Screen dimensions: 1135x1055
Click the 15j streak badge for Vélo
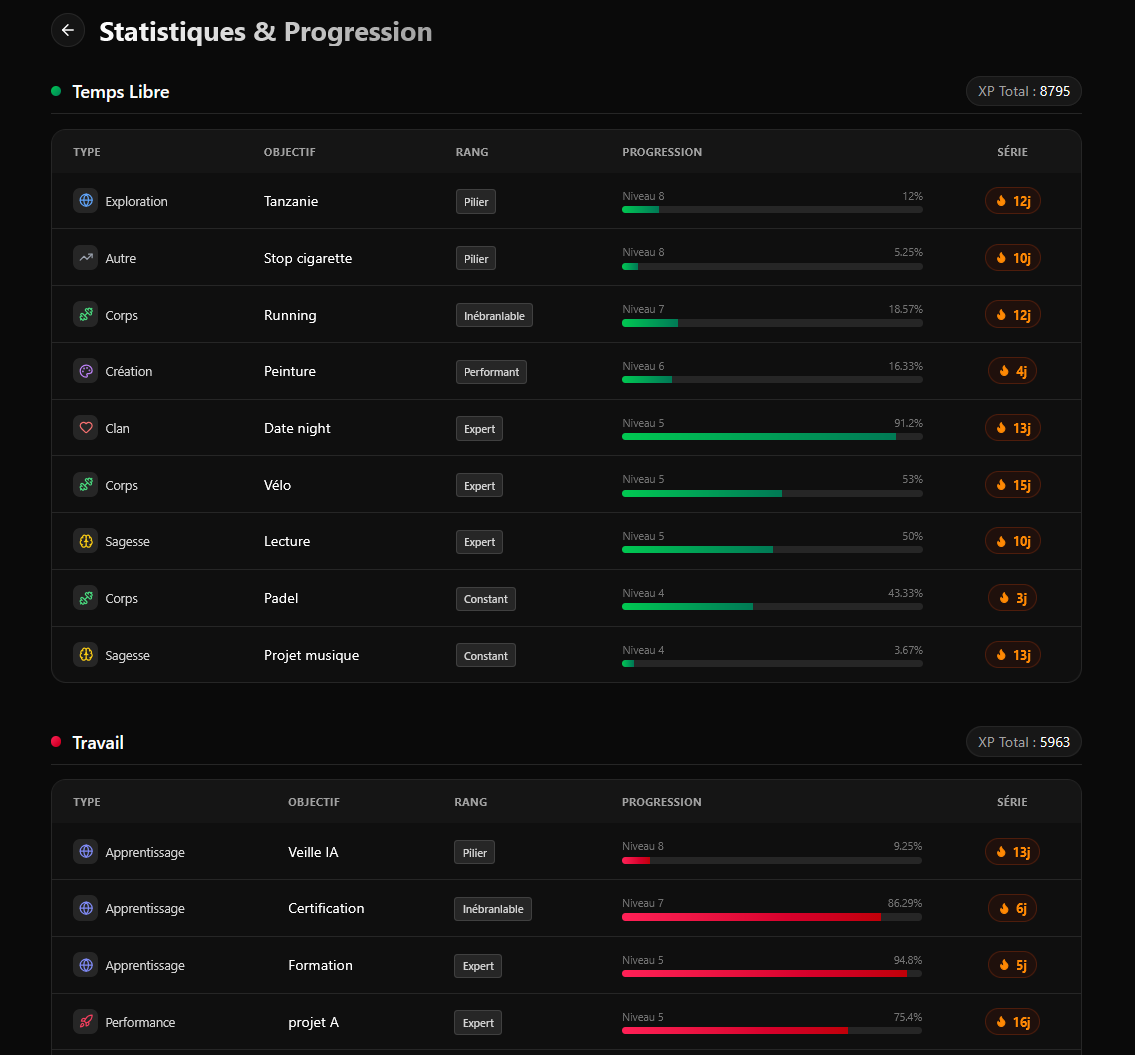pyautogui.click(x=1013, y=485)
